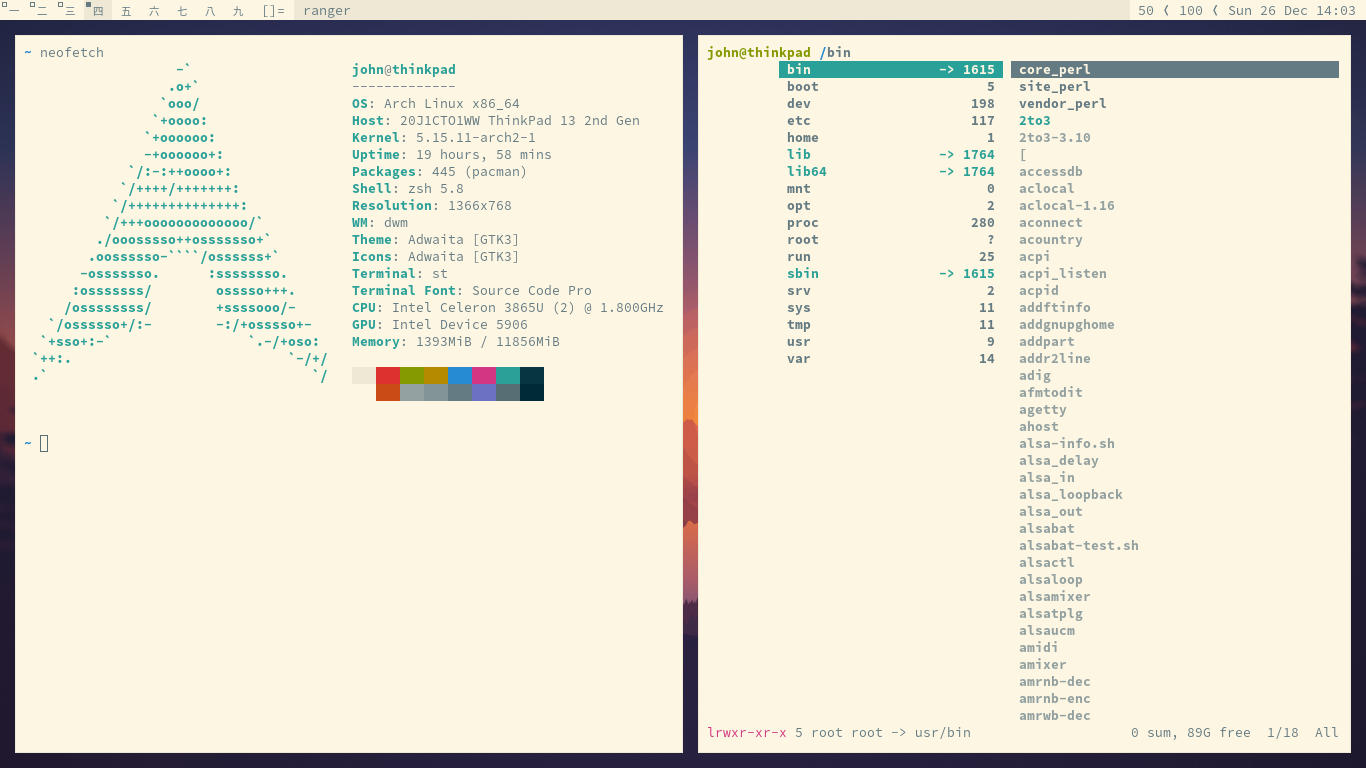Select the srv directory in ranger
The width and height of the screenshot is (1366, 768).
[x=891, y=290]
